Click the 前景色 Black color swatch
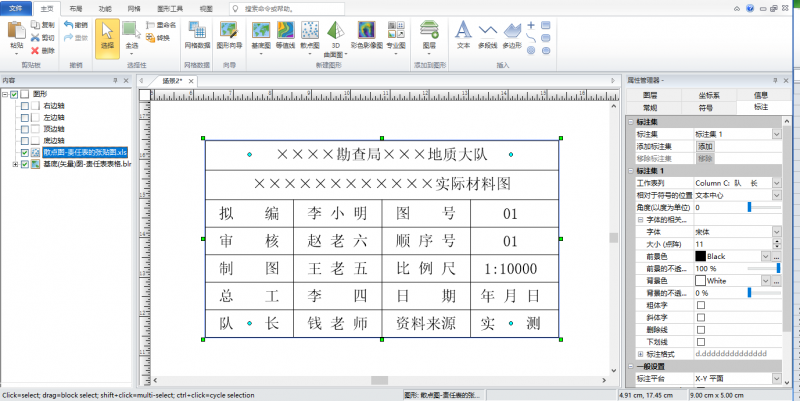800x401 pixels. [x=700, y=257]
